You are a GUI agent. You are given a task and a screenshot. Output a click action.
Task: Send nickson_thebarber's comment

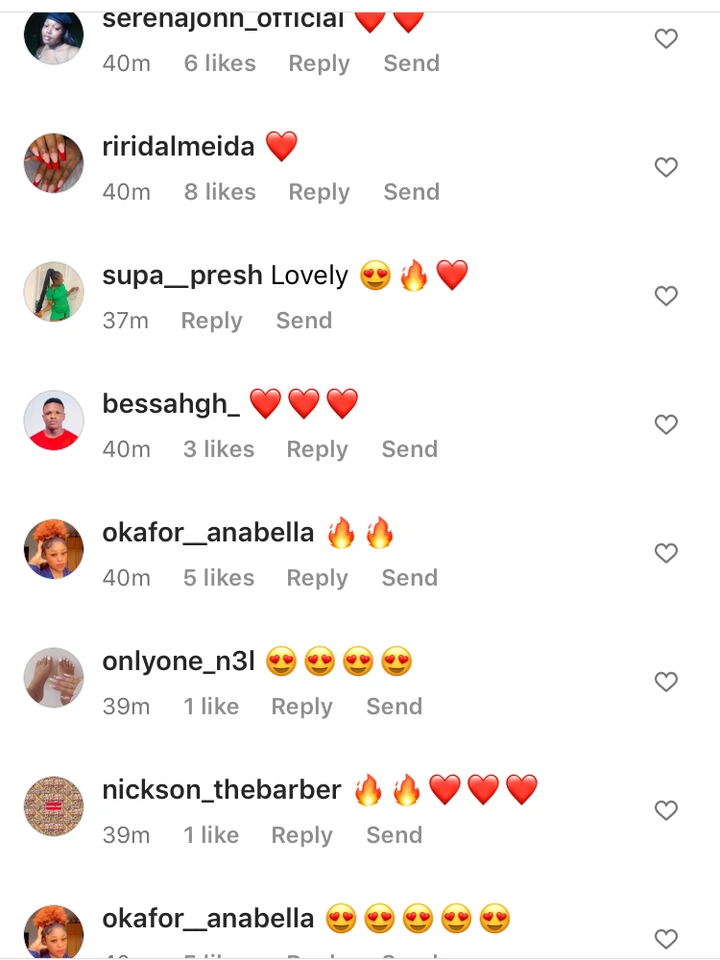point(394,834)
